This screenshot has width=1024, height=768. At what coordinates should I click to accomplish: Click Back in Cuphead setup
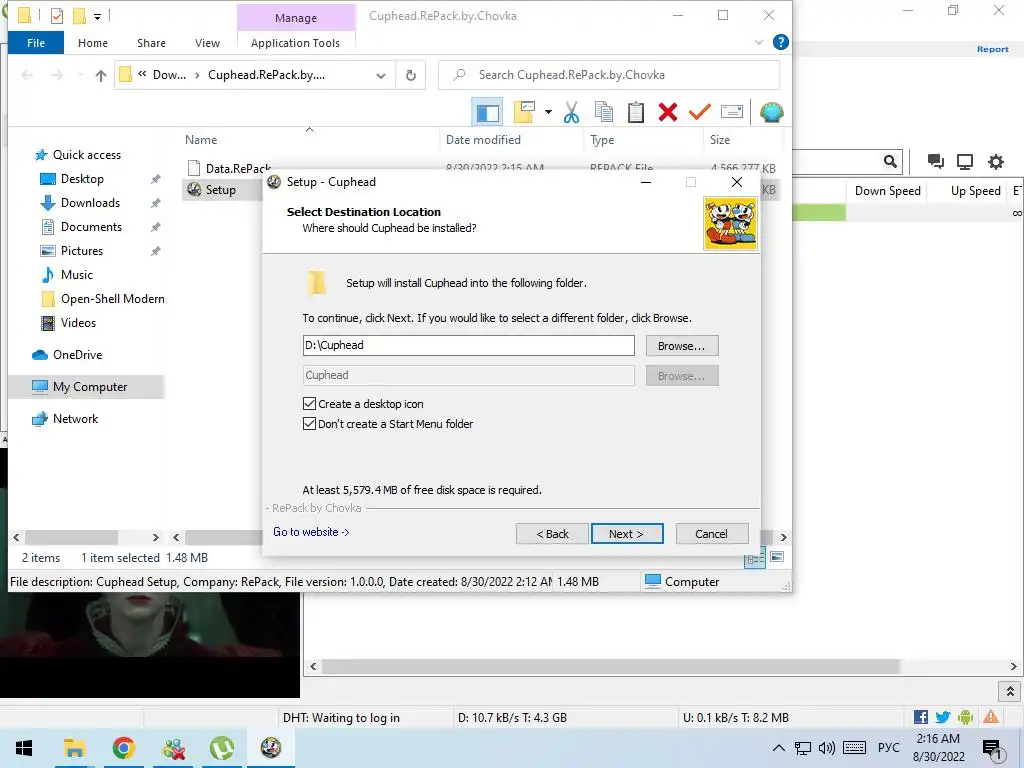552,534
